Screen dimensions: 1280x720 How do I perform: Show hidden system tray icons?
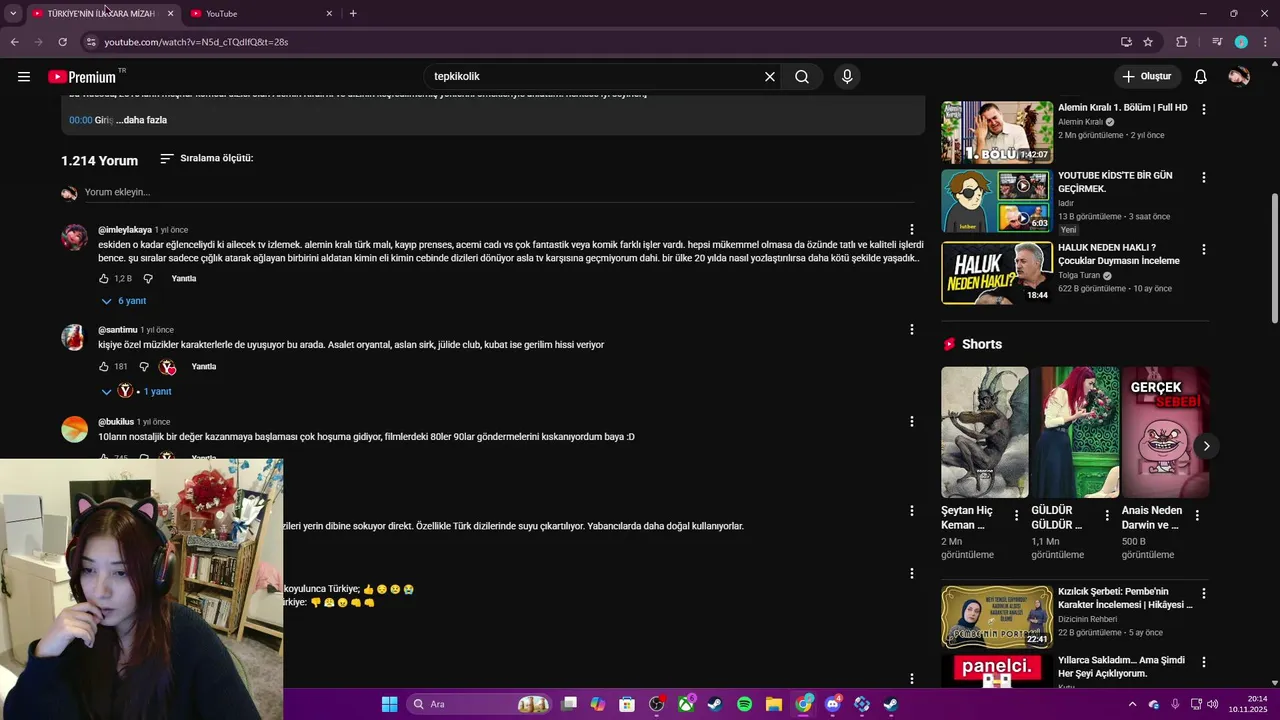[x=1132, y=704]
